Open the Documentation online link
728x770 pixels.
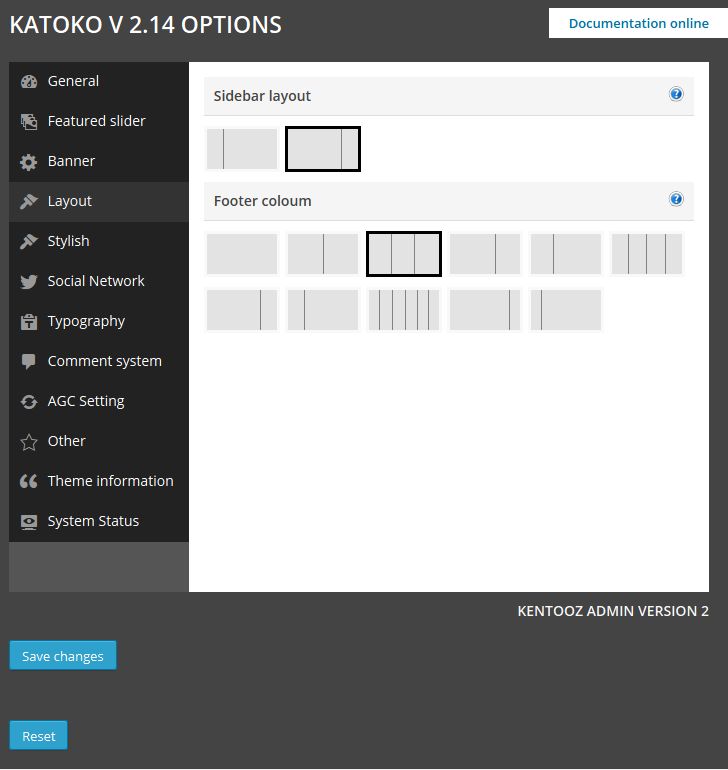click(638, 23)
